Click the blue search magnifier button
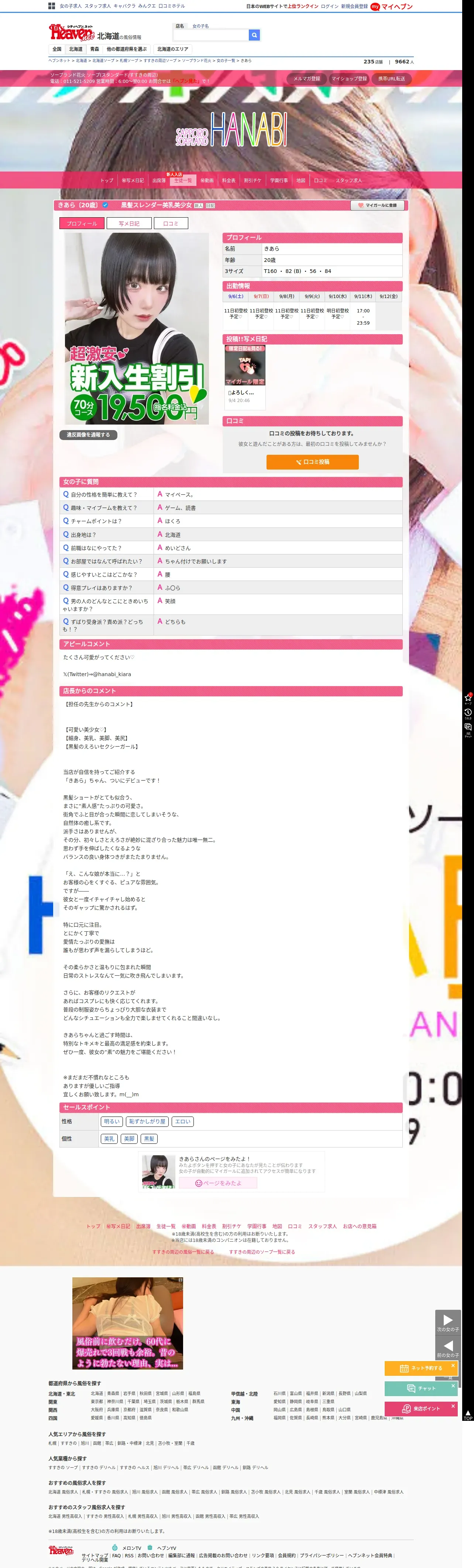The width and height of the screenshot is (474, 1568). [x=254, y=35]
